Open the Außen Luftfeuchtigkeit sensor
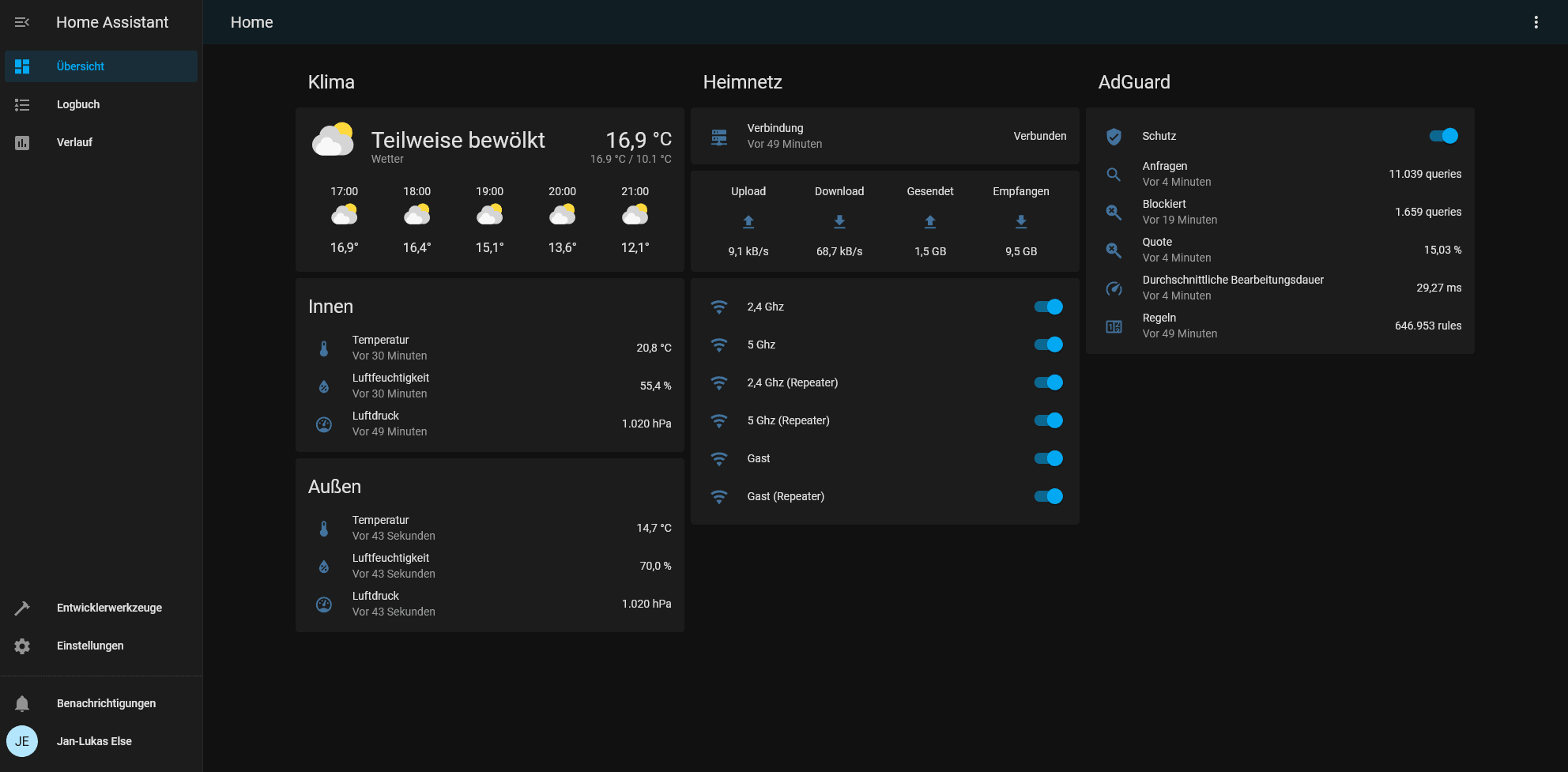 [x=490, y=566]
